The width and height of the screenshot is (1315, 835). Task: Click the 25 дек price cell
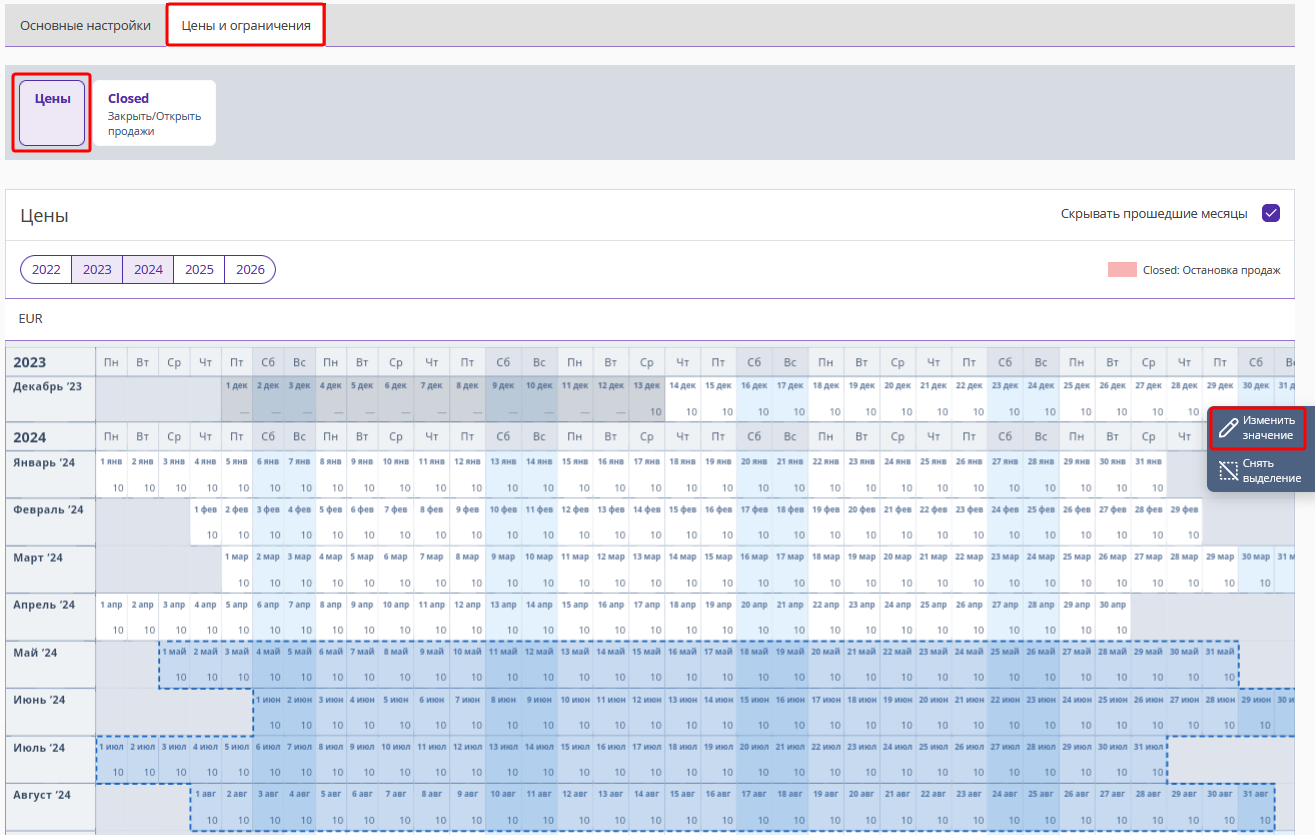coord(1076,398)
